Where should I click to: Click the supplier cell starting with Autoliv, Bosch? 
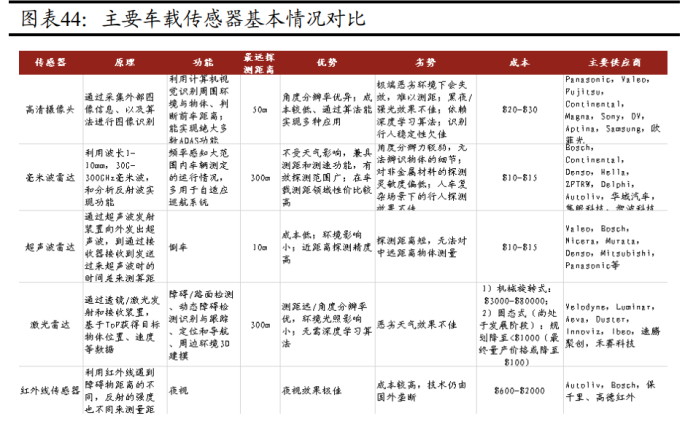610,390
